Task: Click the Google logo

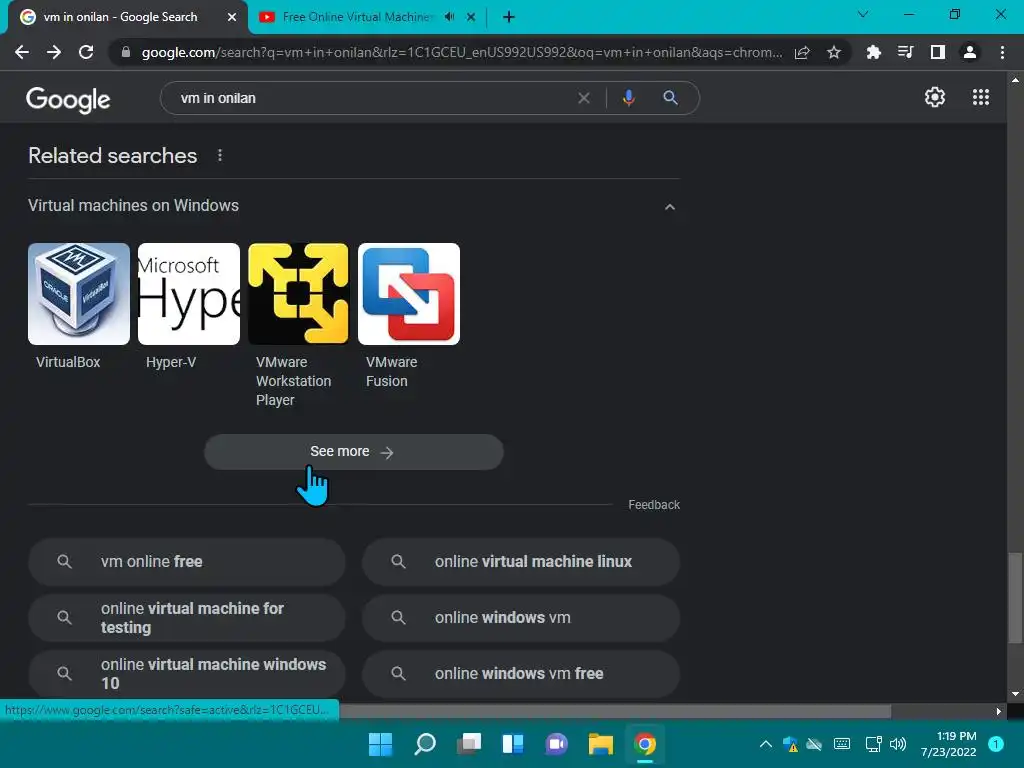Action: [x=68, y=99]
